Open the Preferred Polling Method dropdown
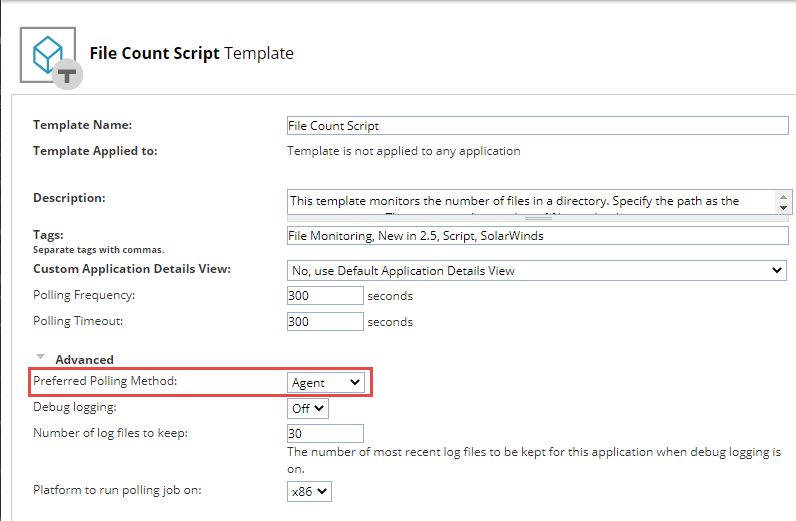This screenshot has height=521, width=796. 325,382
